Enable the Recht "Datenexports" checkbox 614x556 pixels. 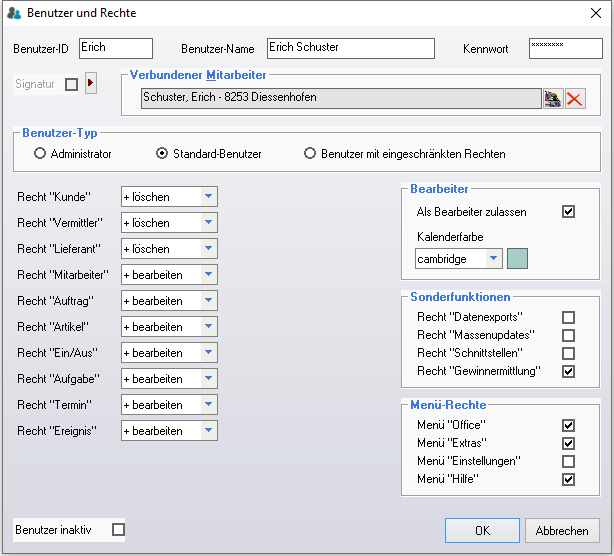click(568, 318)
